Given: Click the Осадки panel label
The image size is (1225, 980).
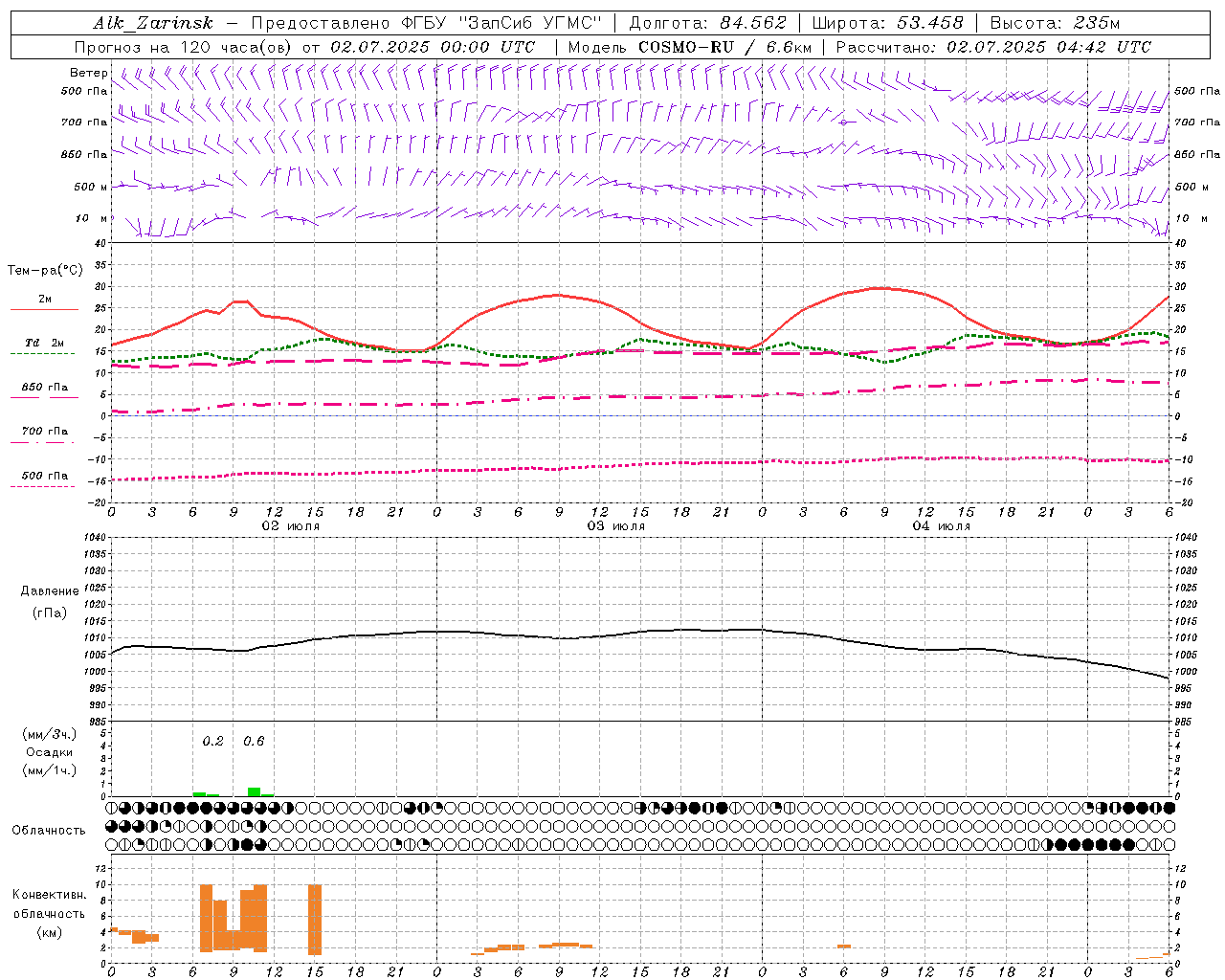Looking at the screenshot, I should pyautogui.click(x=49, y=752).
